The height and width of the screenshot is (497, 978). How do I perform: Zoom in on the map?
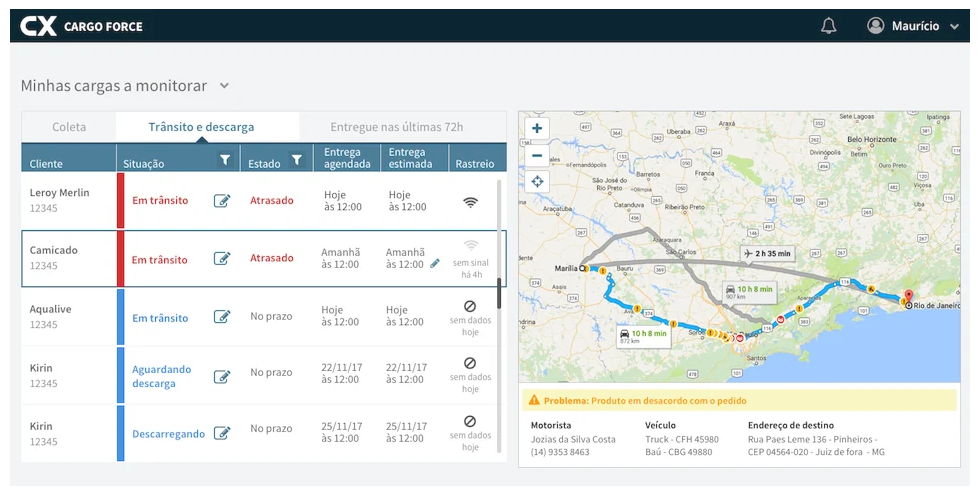[x=537, y=129]
